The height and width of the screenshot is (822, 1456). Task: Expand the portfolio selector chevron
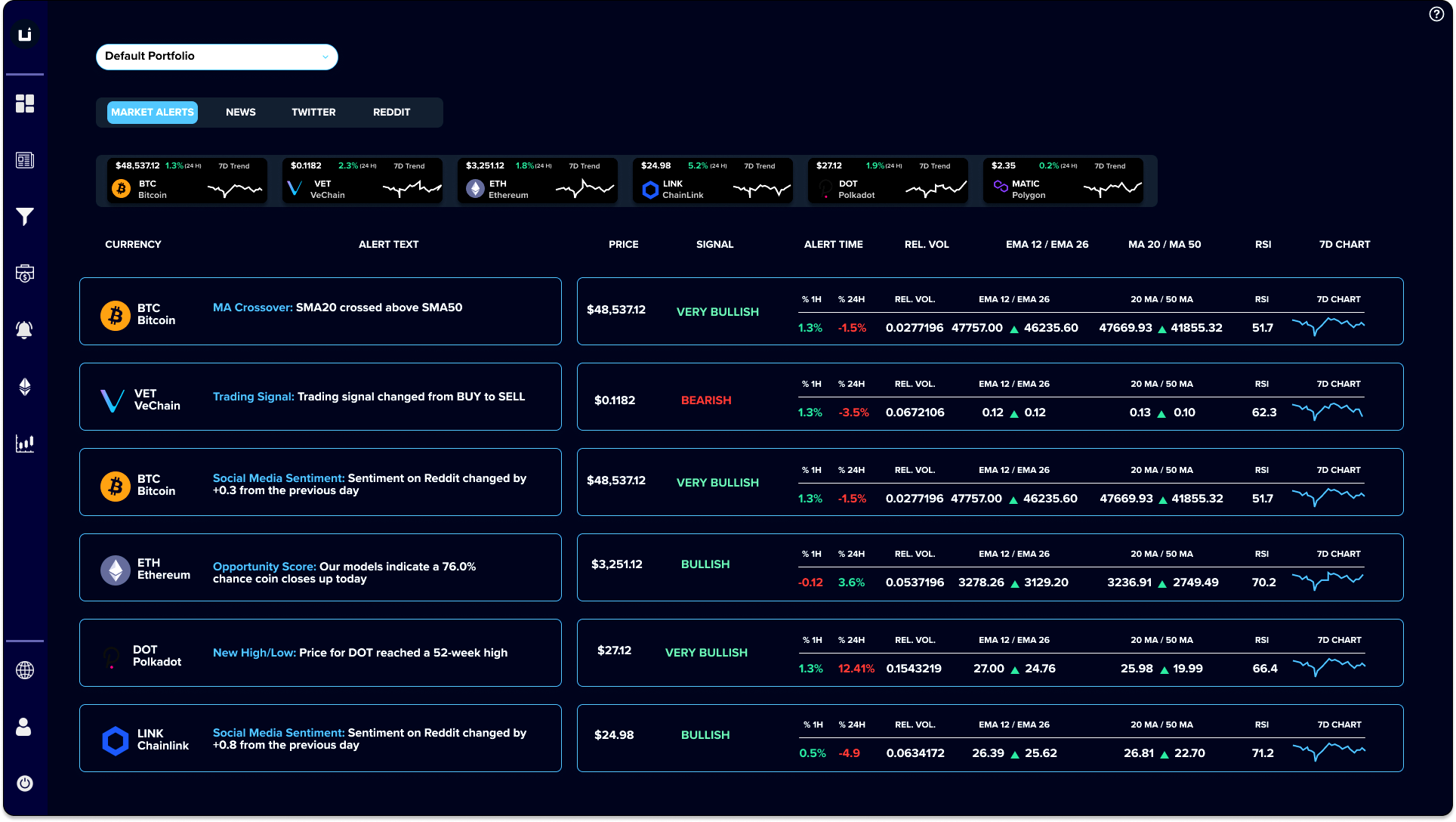pyautogui.click(x=325, y=57)
